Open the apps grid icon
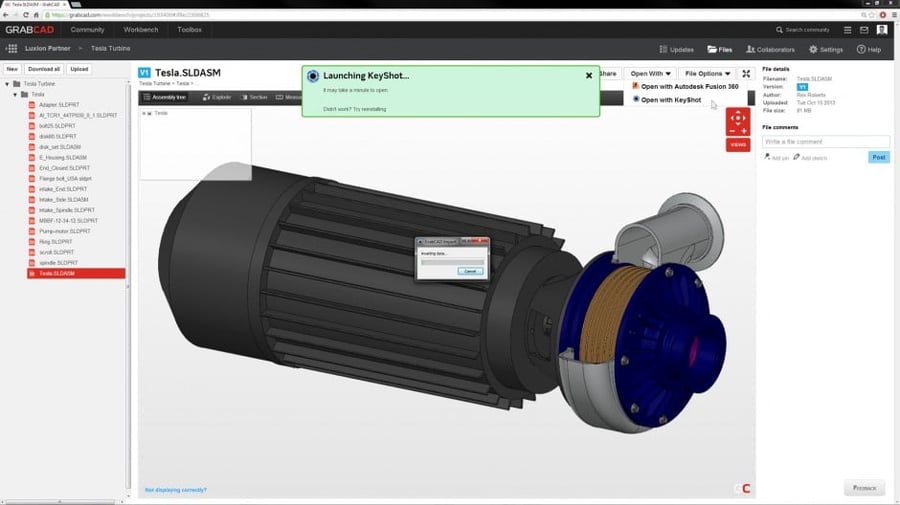Viewport: 900px width, 505px height. point(11,49)
